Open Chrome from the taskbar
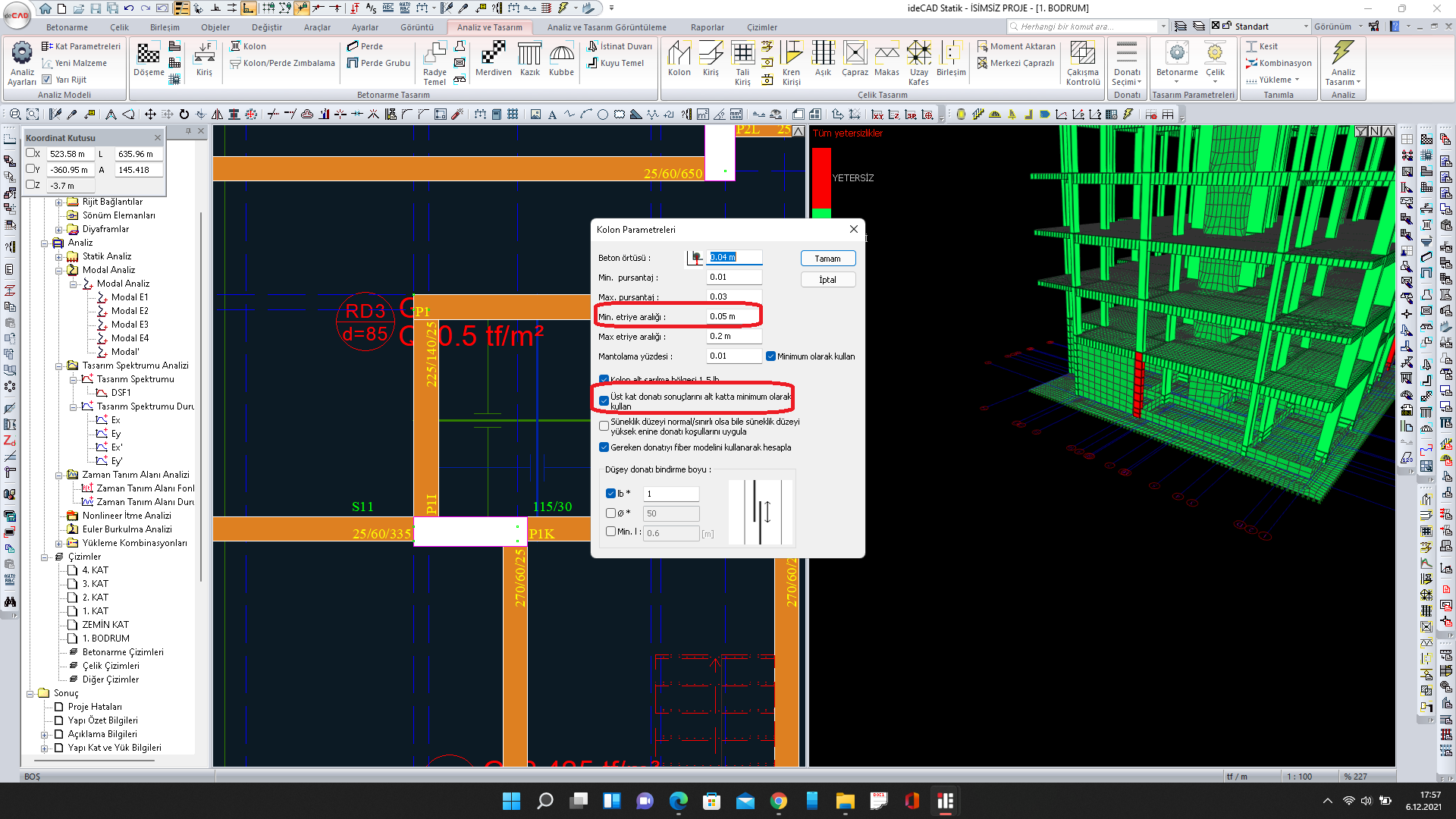 coord(778,801)
